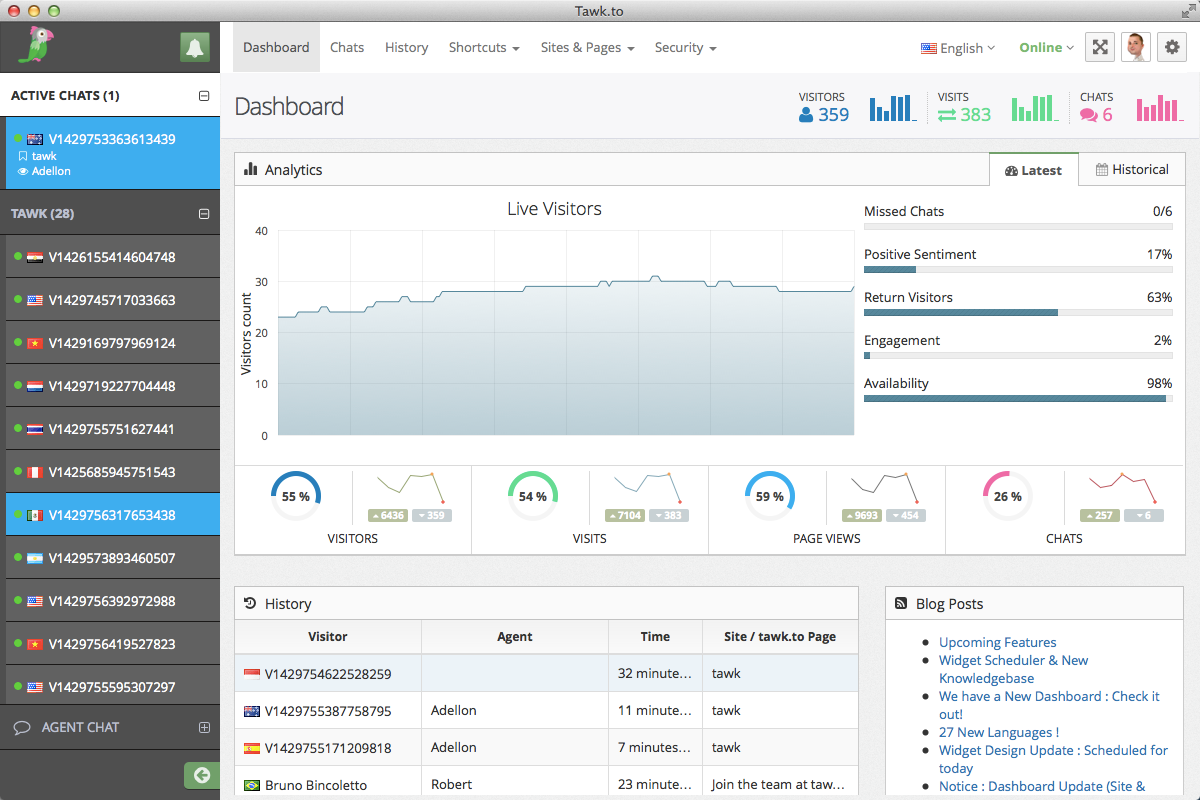
Task: Click the Site / tawk.to Page column header
Action: [780, 636]
